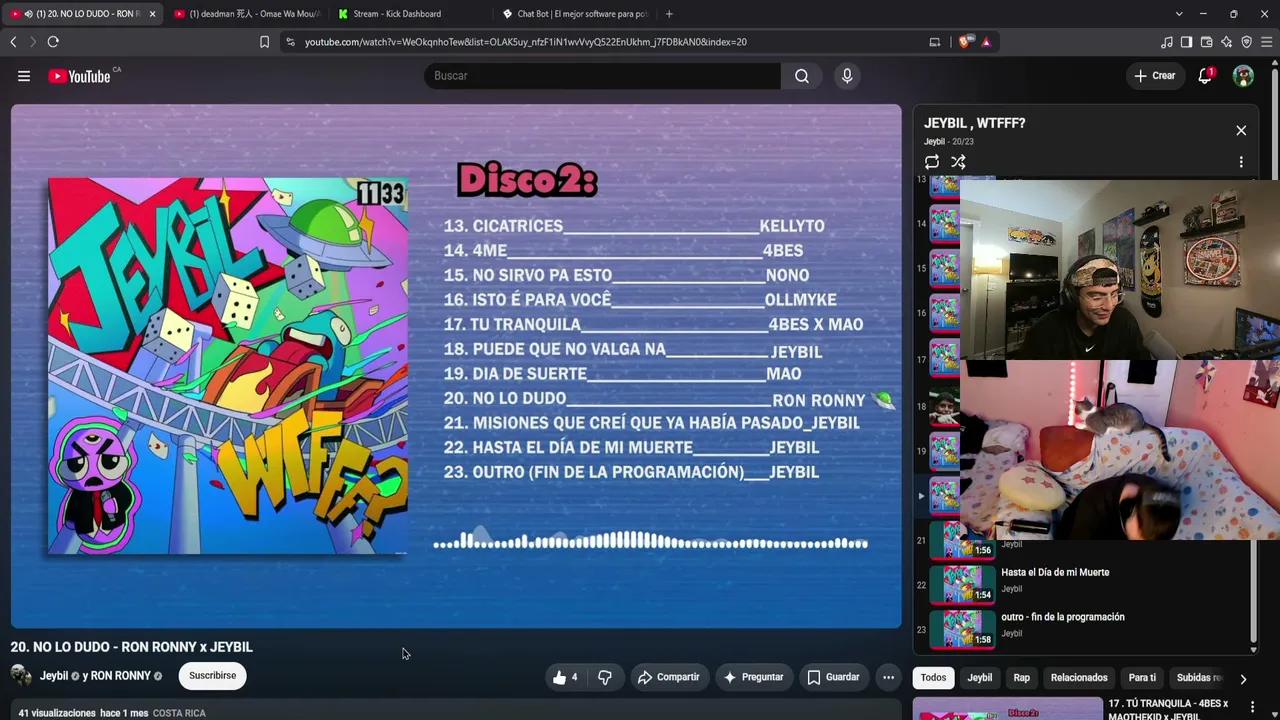
Task: Open the playlist three-dot options menu
Action: pyautogui.click(x=1241, y=162)
